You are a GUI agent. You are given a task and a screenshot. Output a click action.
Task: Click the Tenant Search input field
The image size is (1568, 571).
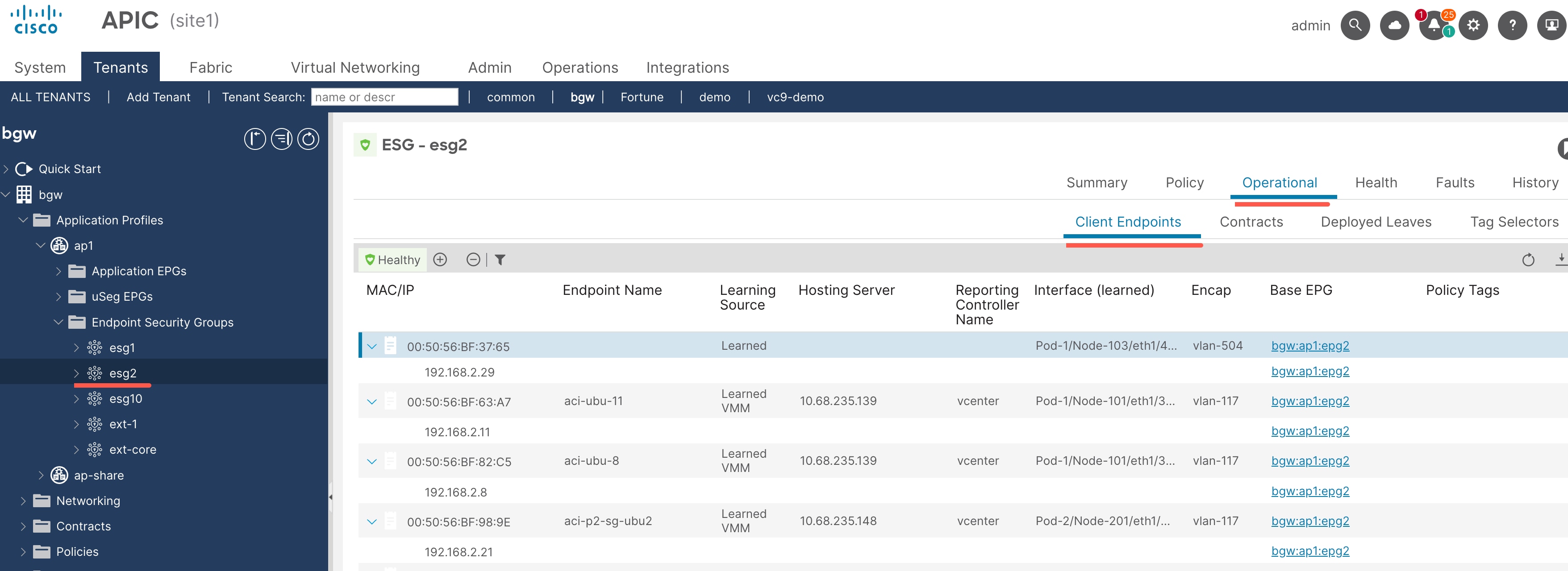tap(384, 97)
